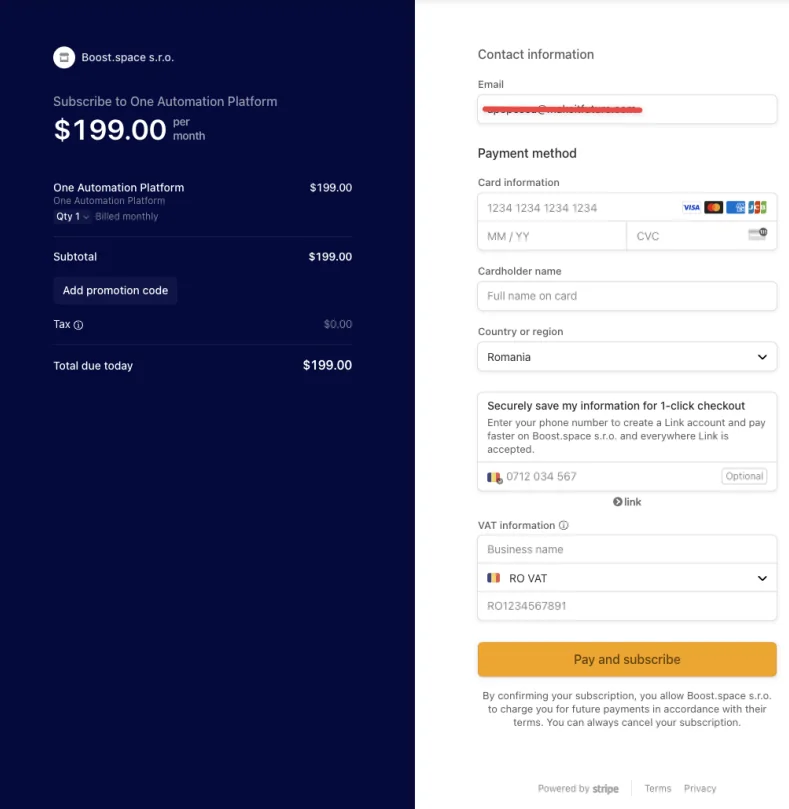
Task: Click the VAT information info icon
Action: click(563, 525)
